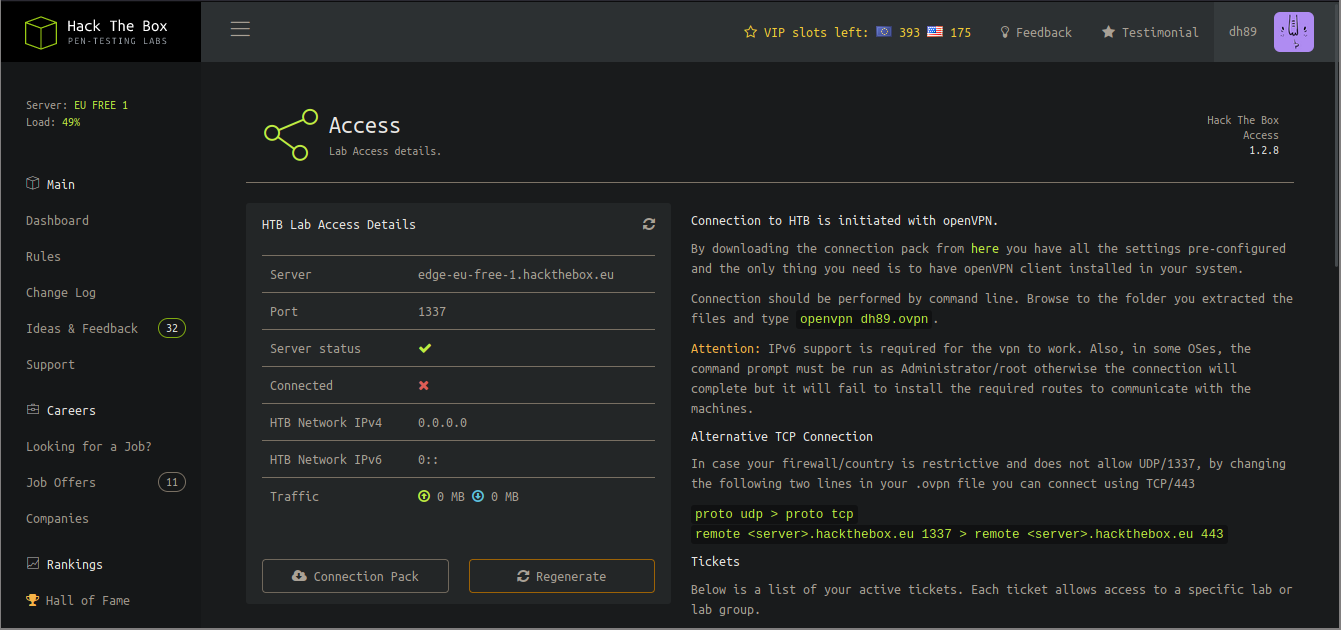Open Ideas & Feedback page
The image size is (1341, 630).
pyautogui.click(x=82, y=329)
